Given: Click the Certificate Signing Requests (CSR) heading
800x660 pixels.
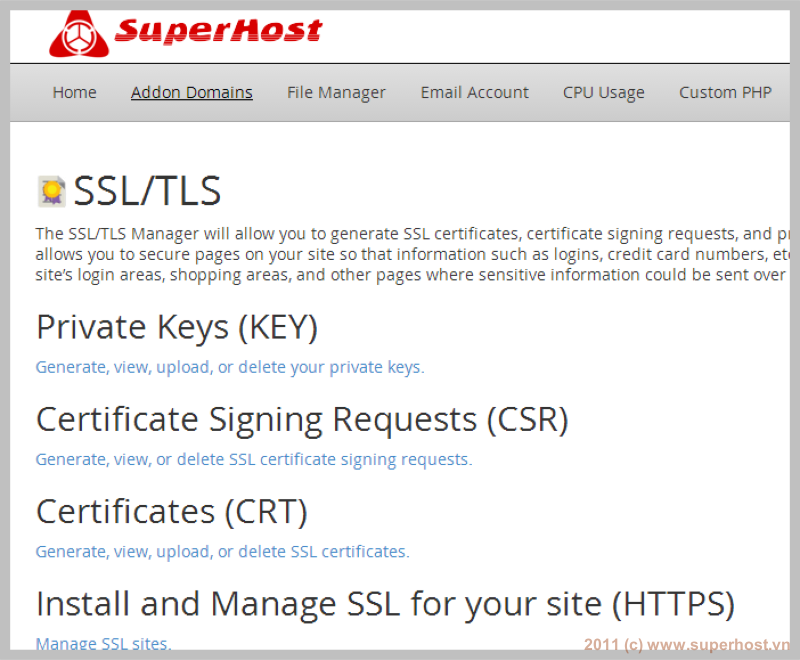Looking at the screenshot, I should click(x=303, y=420).
